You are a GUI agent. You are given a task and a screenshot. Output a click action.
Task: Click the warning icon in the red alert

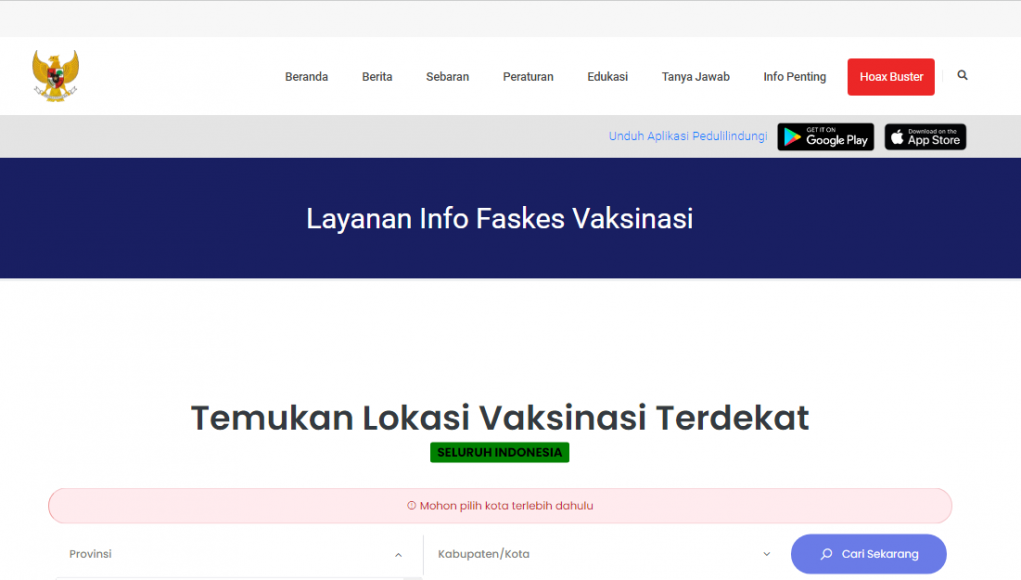click(411, 506)
